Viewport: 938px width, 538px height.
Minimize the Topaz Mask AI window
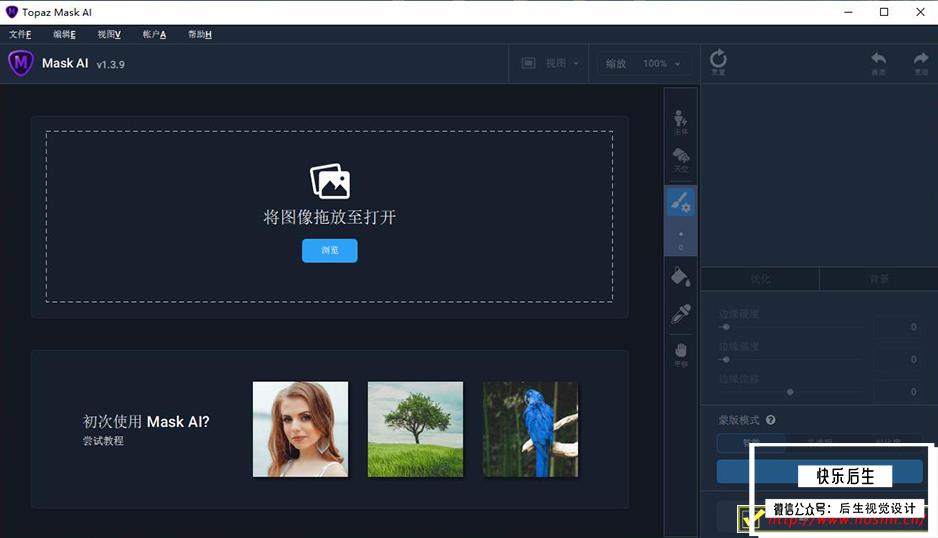click(x=848, y=12)
